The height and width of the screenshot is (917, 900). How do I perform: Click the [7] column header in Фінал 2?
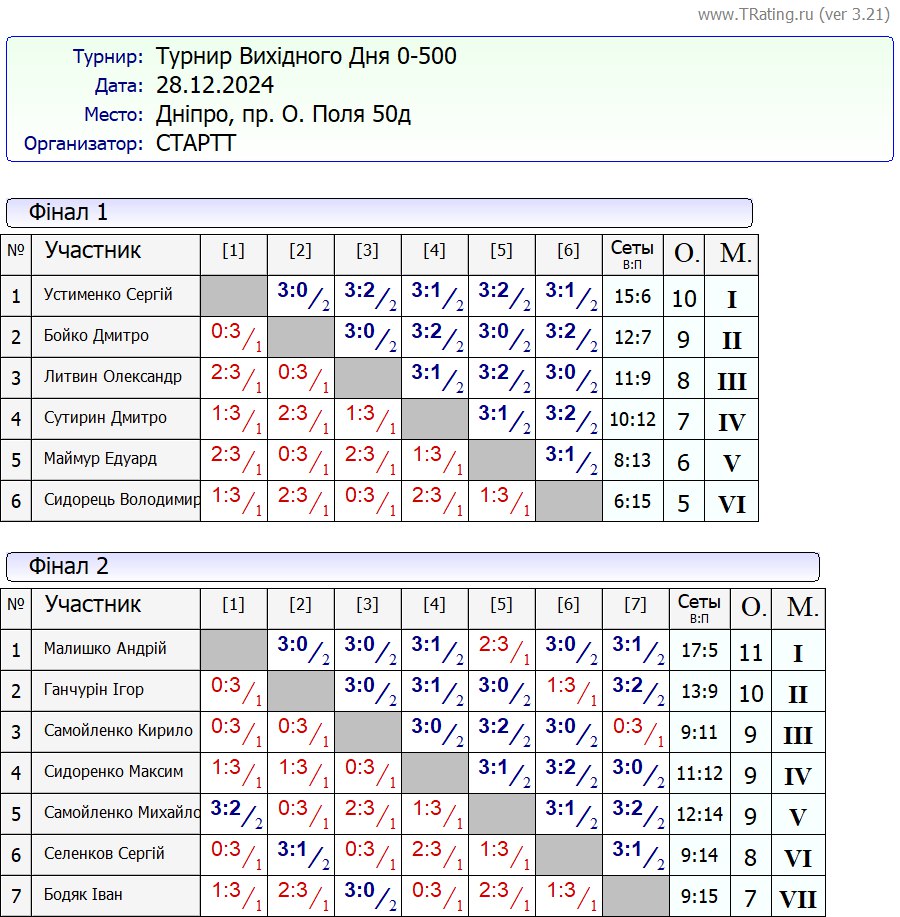pos(635,605)
